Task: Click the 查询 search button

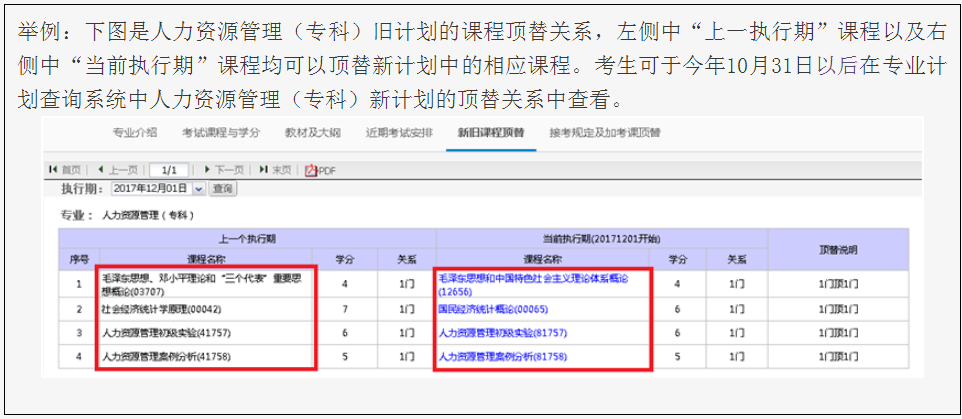Action: click(222, 188)
